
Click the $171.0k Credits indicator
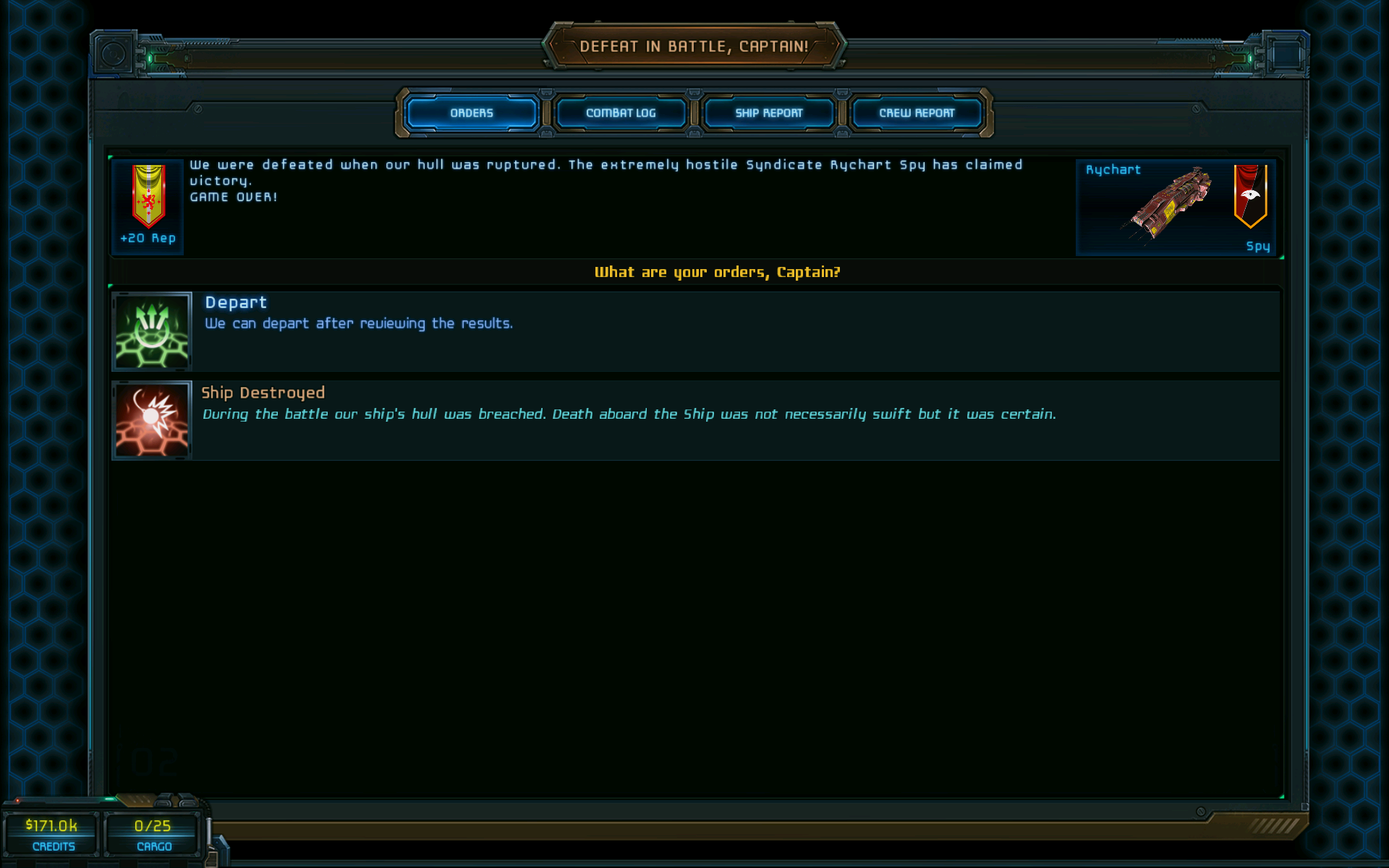pyautogui.click(x=51, y=834)
